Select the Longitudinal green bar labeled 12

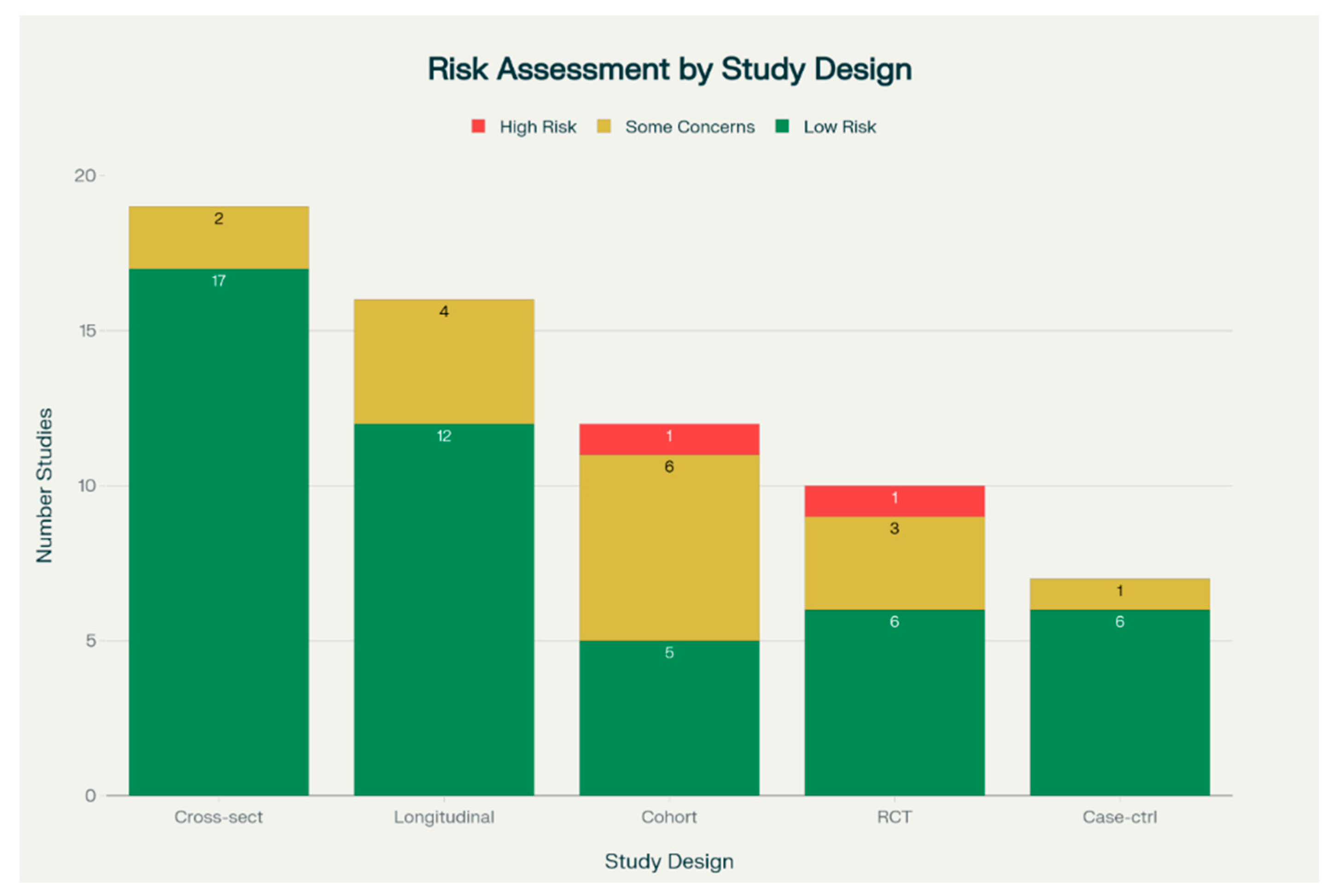[444, 608]
